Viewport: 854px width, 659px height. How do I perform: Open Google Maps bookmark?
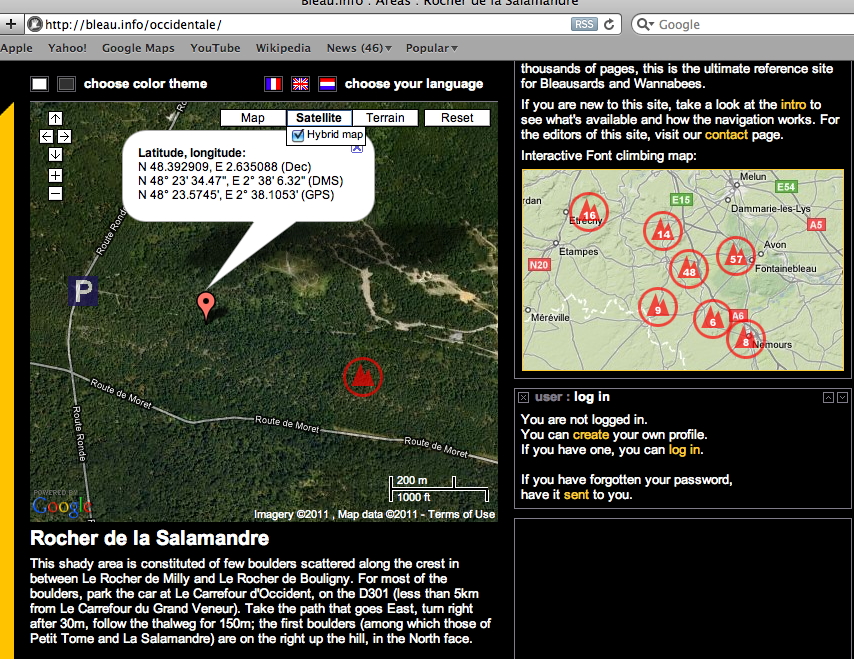click(x=138, y=48)
